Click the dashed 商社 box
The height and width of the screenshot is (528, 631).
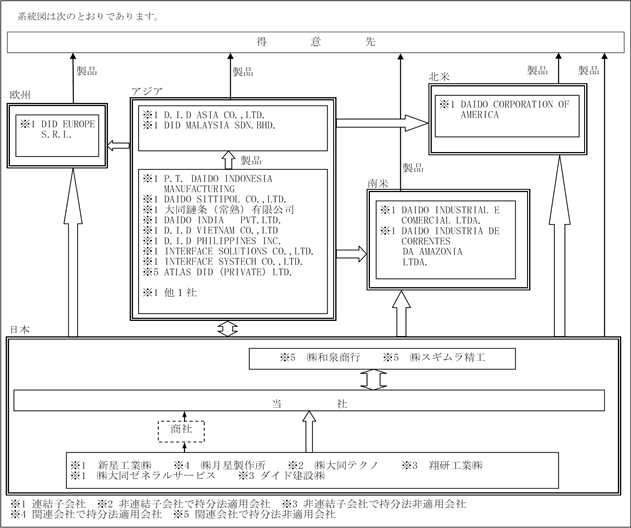click(181, 431)
